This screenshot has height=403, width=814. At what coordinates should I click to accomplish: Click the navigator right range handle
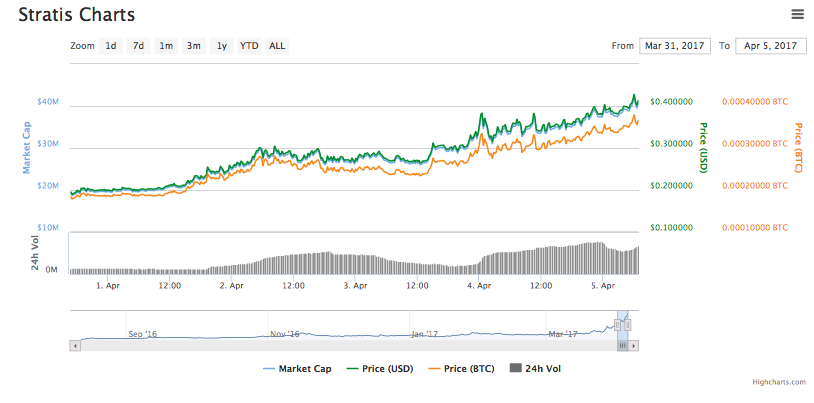[628, 325]
